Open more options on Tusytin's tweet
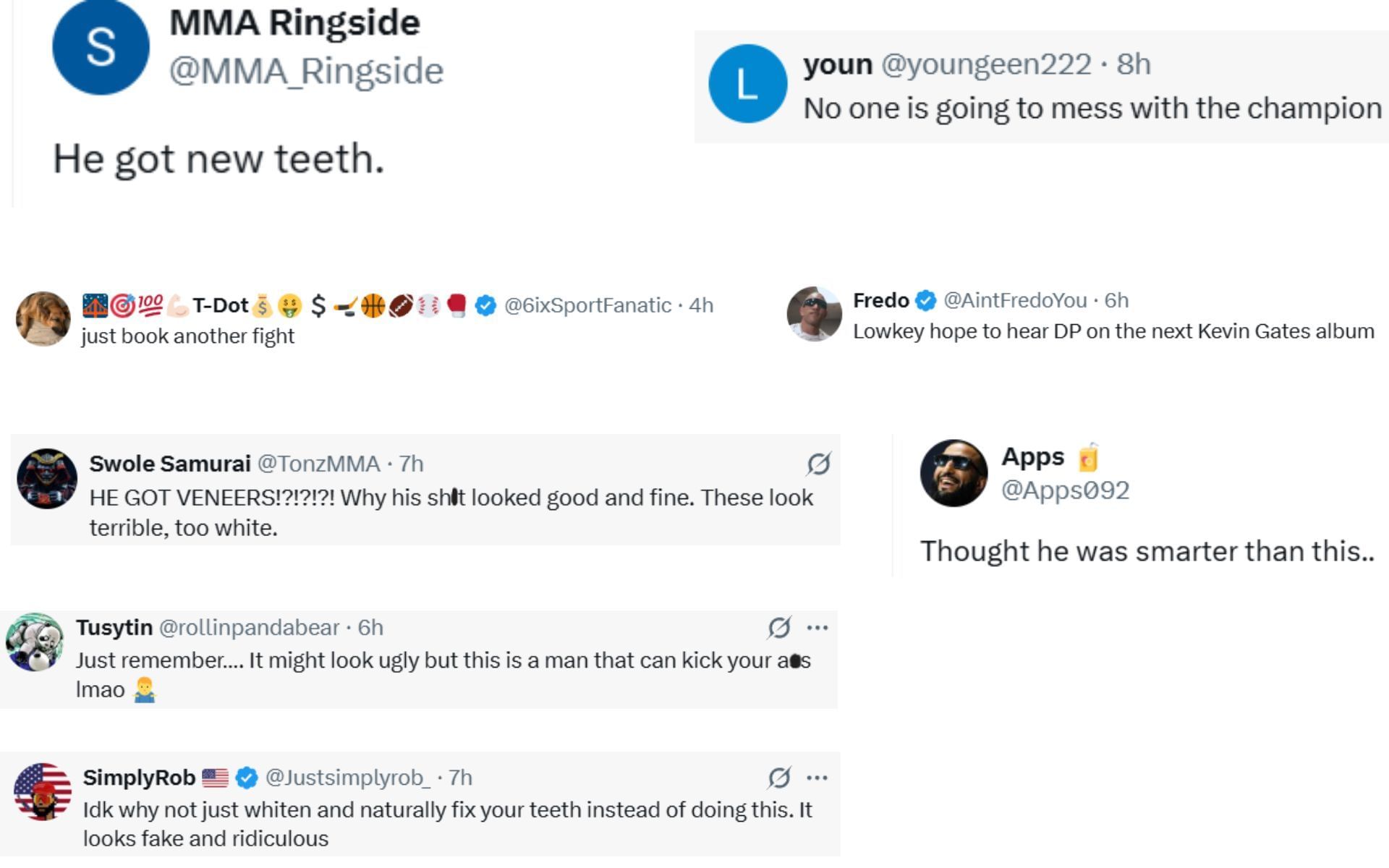The image size is (1389, 868). 817,628
